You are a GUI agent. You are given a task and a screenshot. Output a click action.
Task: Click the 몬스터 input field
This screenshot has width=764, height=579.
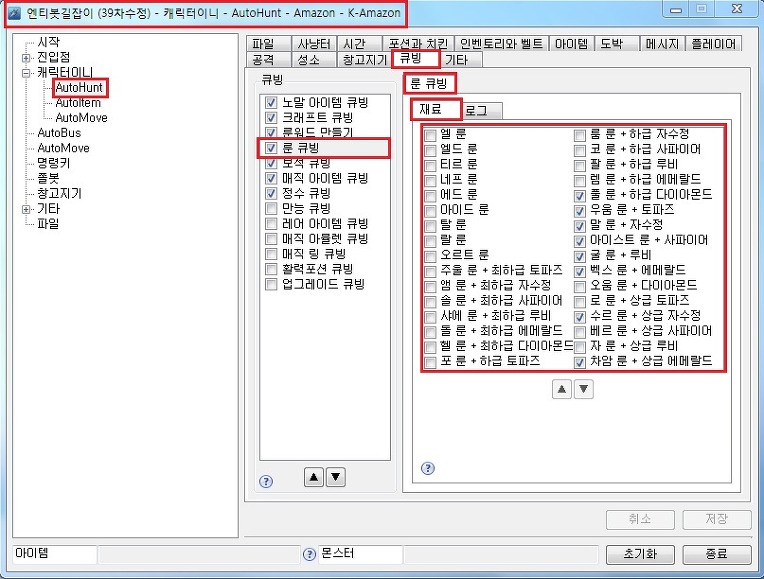(361, 554)
